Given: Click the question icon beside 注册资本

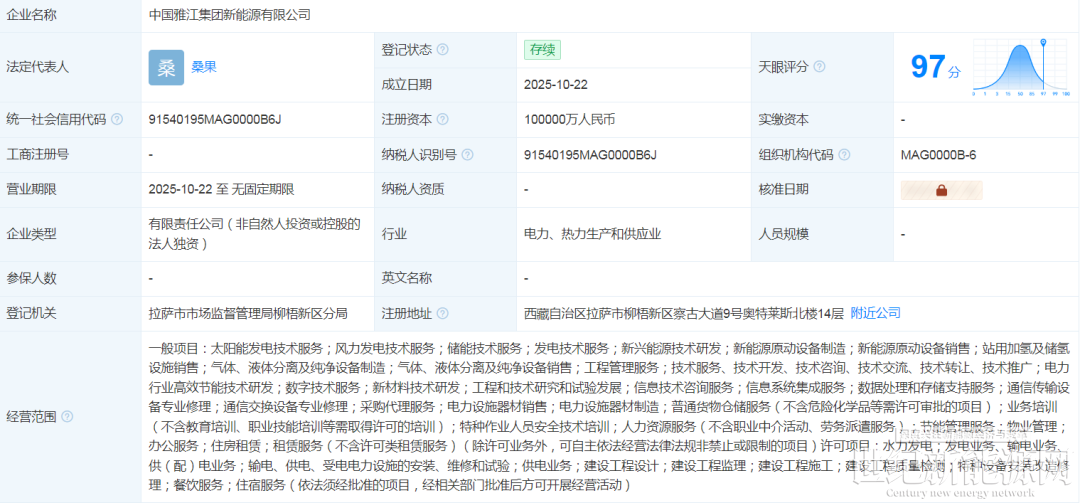Looking at the screenshot, I should [x=442, y=120].
